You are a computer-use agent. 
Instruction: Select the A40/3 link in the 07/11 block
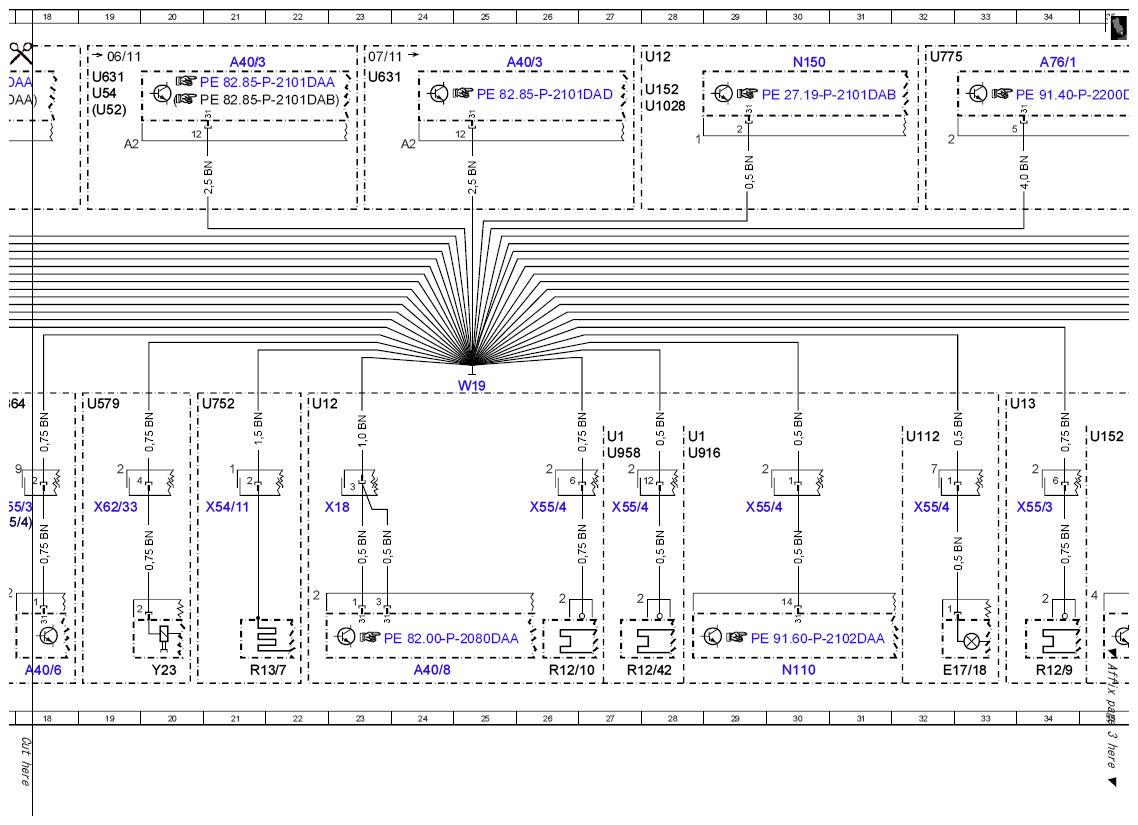click(525, 62)
